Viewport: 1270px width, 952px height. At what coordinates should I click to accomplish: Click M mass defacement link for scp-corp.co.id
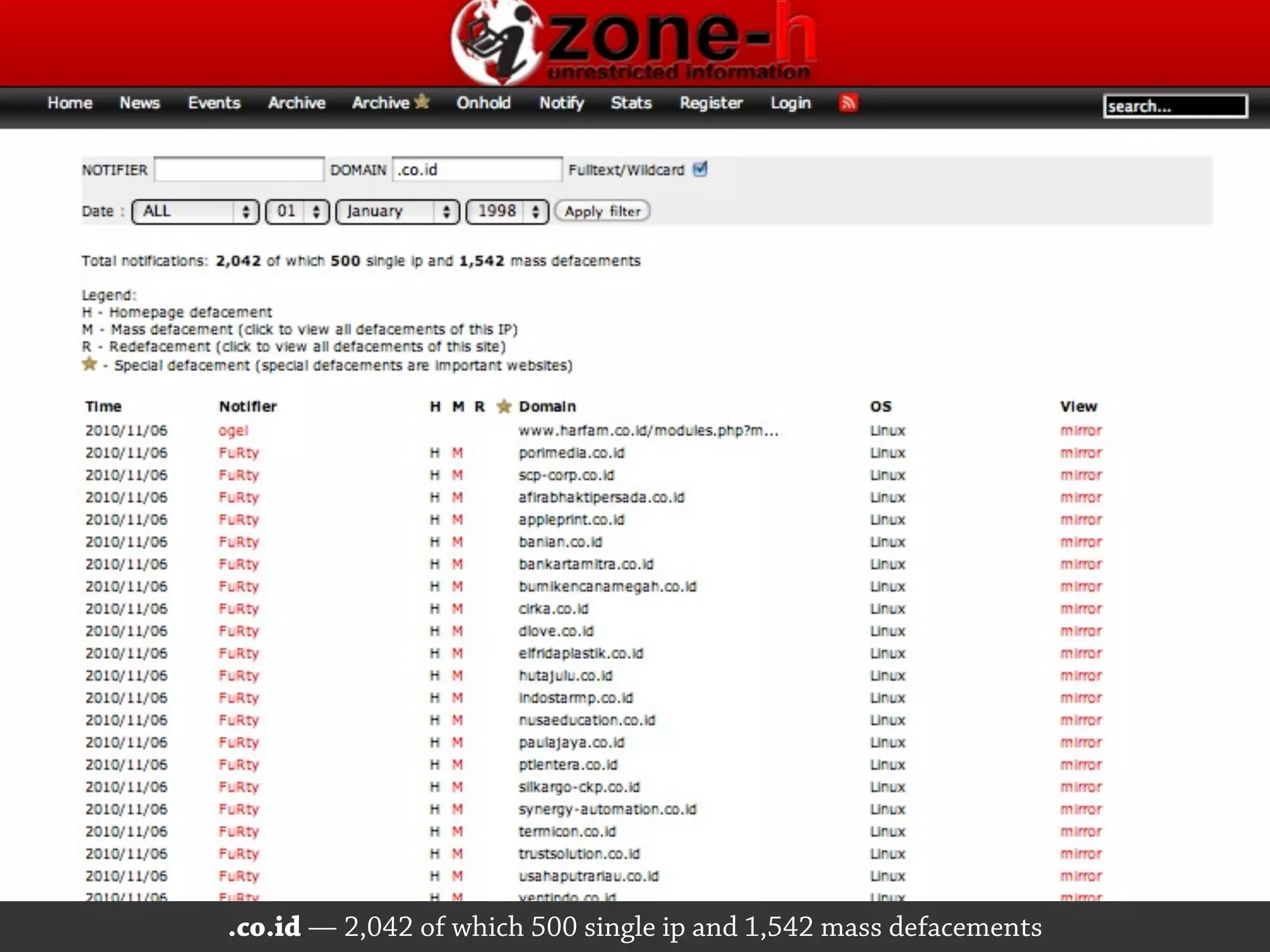click(458, 475)
